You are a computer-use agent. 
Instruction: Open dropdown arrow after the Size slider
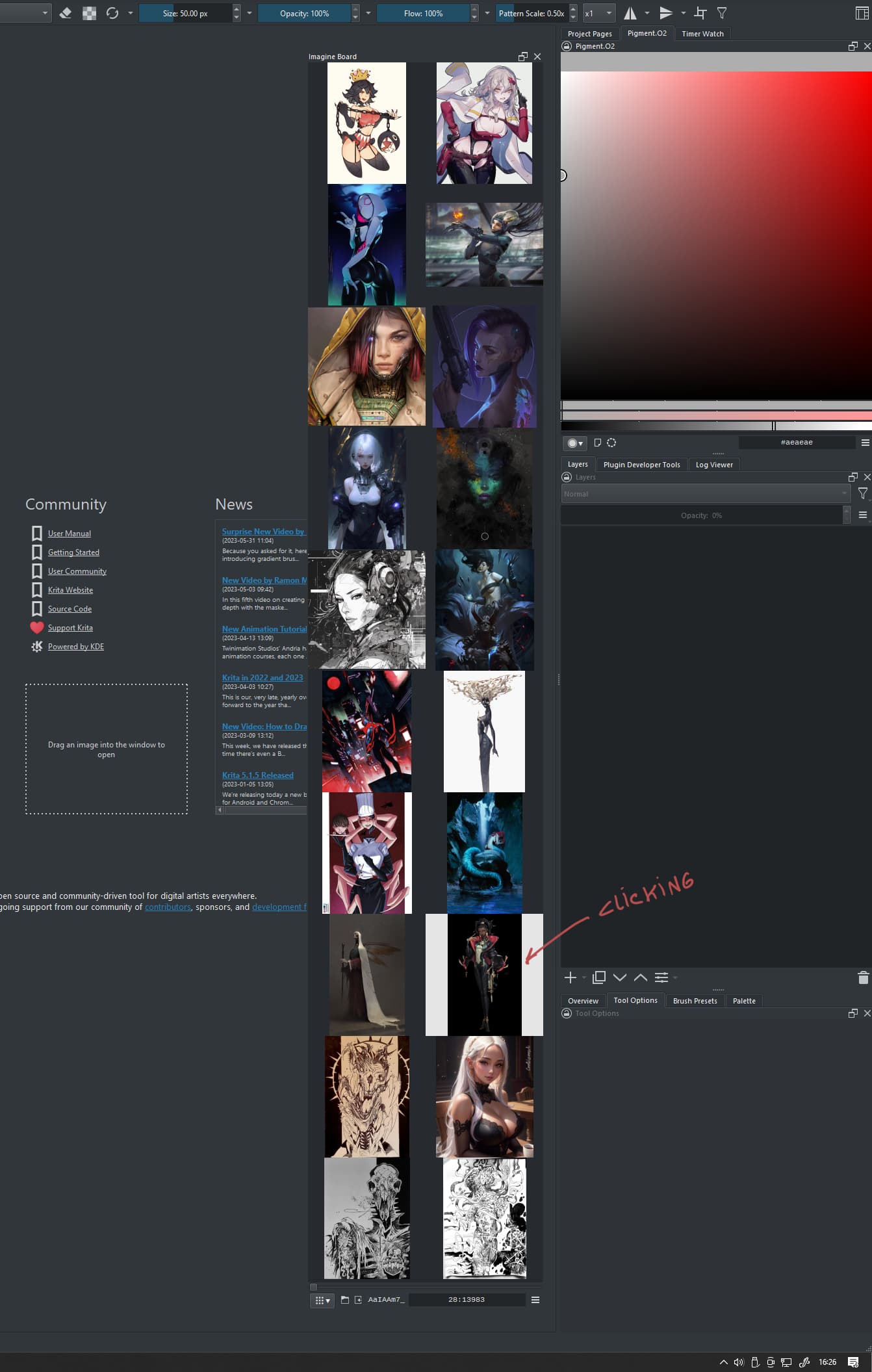pos(250,13)
